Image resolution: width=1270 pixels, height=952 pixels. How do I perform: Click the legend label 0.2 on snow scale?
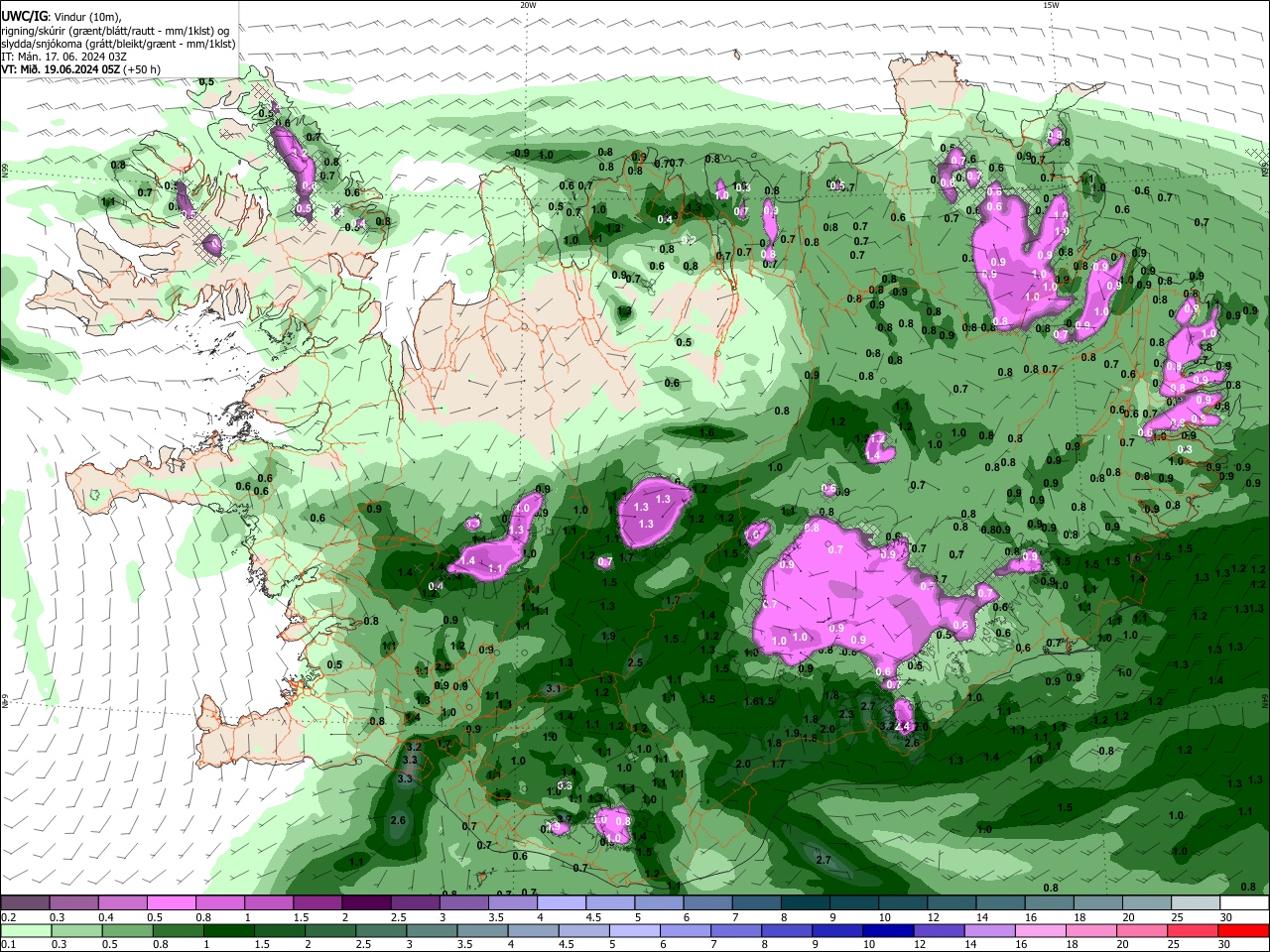coord(8,917)
